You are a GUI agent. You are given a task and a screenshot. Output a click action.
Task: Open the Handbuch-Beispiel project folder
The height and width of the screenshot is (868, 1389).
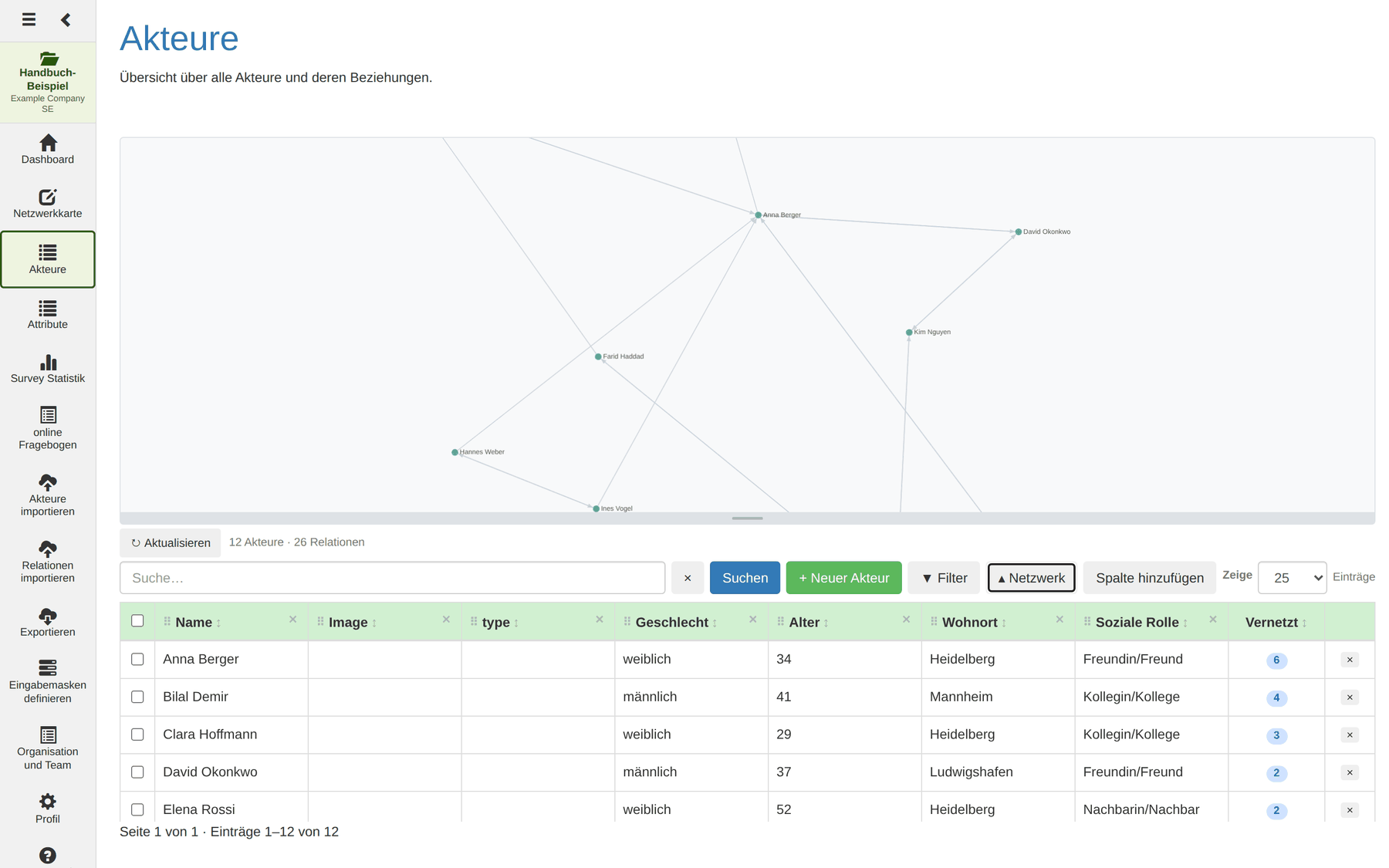(48, 83)
